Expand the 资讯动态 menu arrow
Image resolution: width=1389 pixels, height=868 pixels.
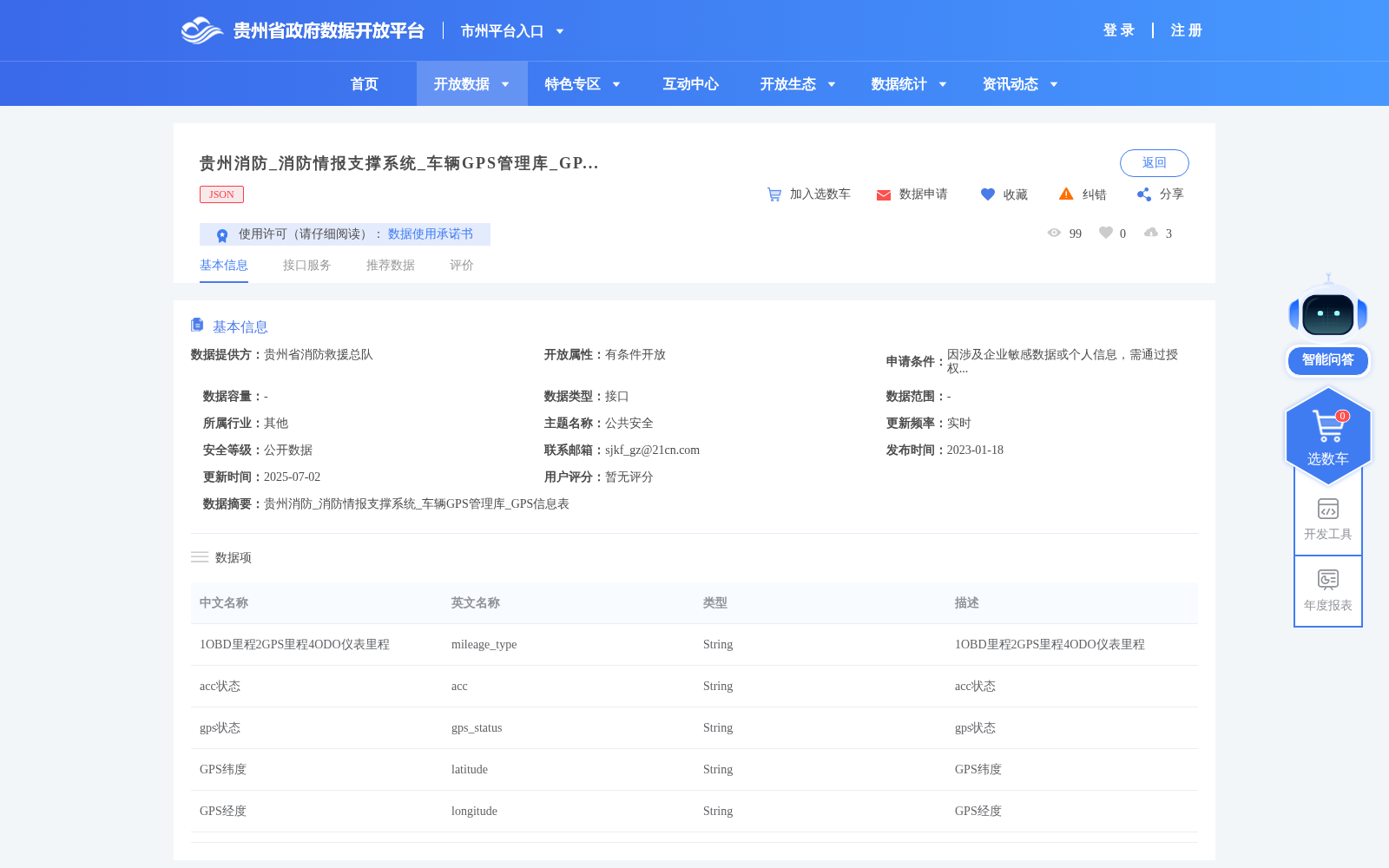(1054, 84)
